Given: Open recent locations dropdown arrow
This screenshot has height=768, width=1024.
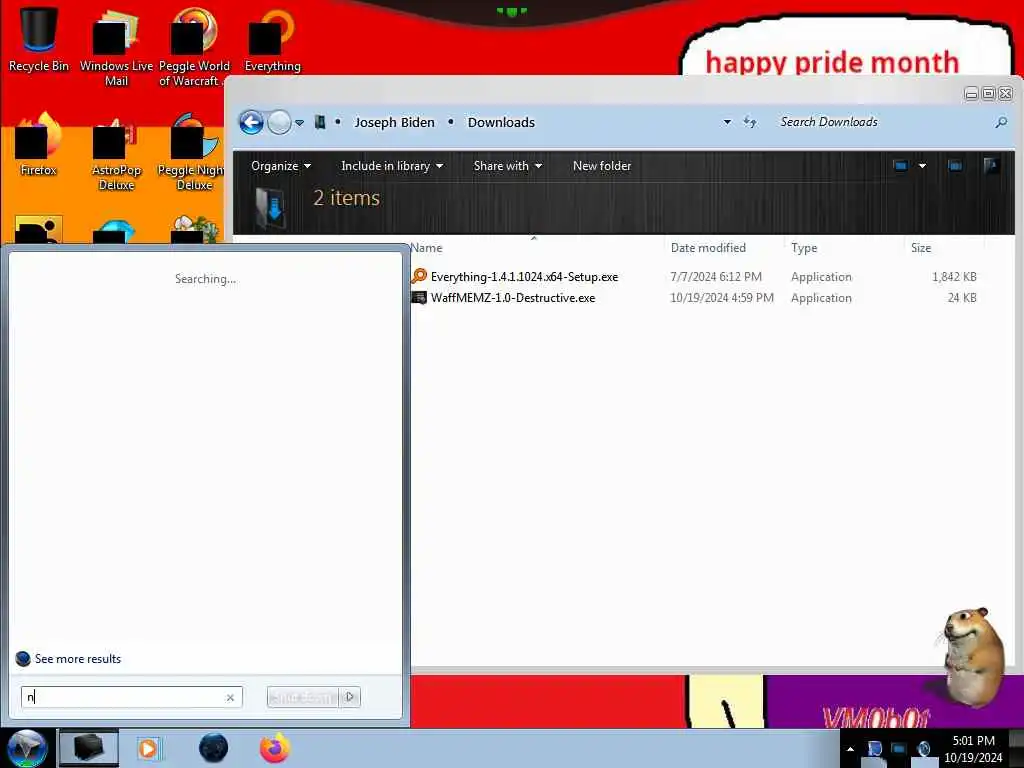Looking at the screenshot, I should pos(299,123).
